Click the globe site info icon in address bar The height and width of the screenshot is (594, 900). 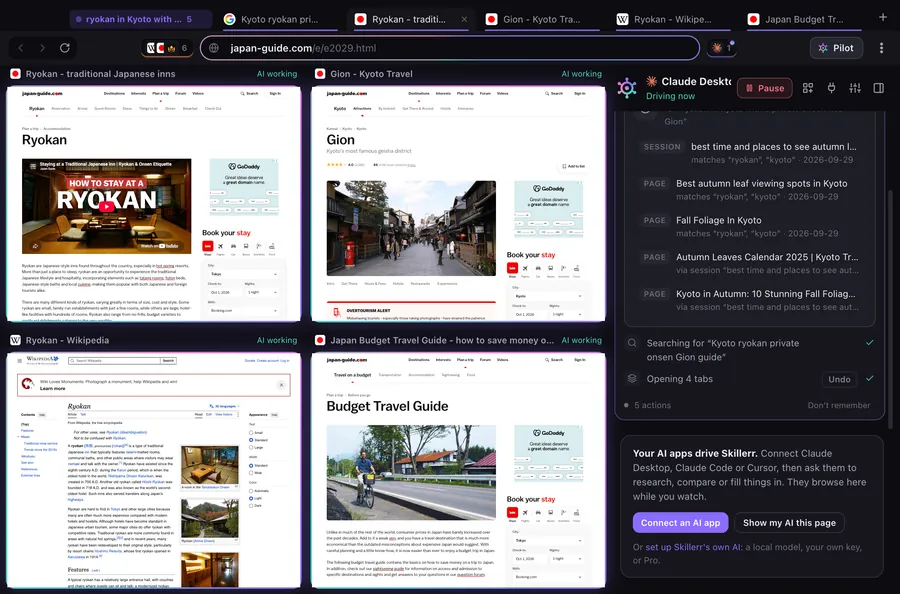click(214, 48)
